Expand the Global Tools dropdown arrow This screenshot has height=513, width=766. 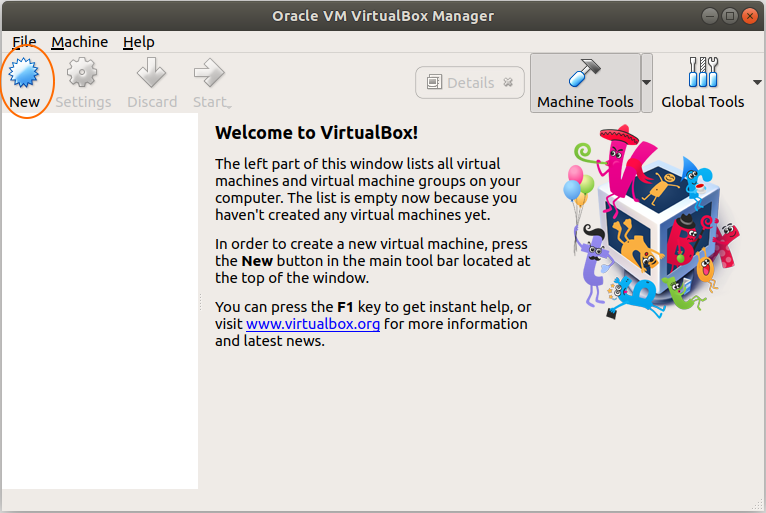tap(757, 83)
